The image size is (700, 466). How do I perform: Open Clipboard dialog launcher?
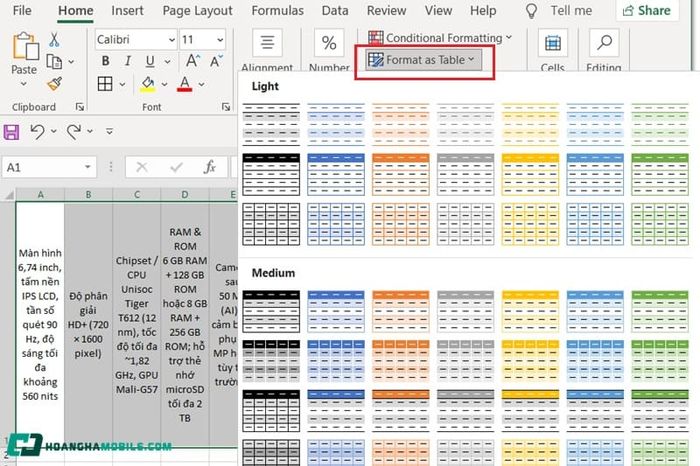coord(80,107)
